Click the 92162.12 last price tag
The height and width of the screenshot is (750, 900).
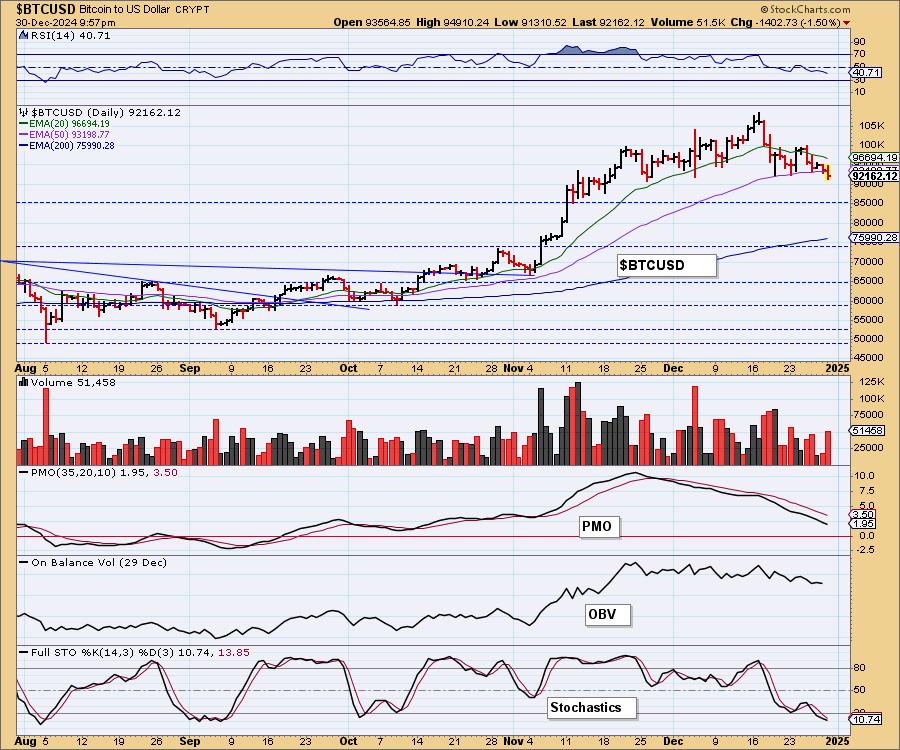(x=874, y=176)
